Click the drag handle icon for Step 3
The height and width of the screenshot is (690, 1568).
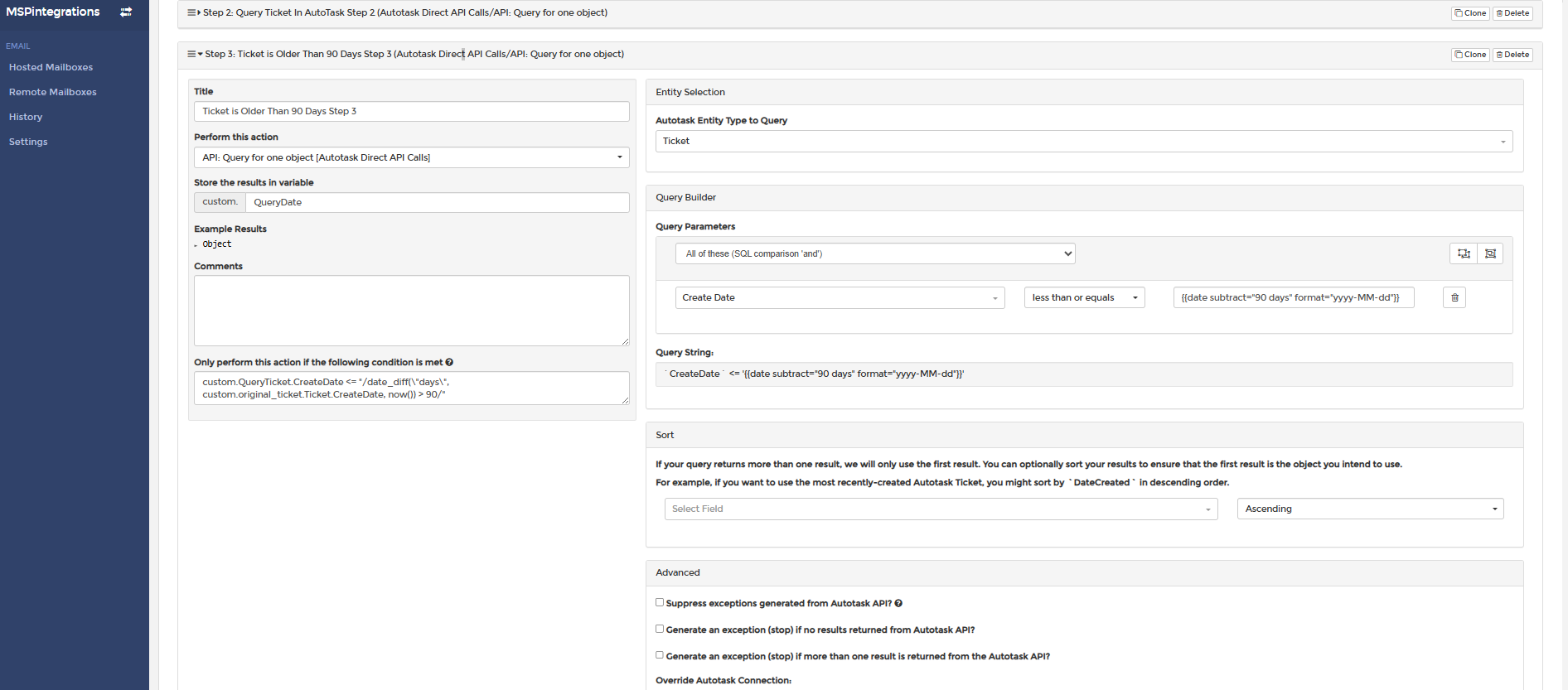click(191, 54)
